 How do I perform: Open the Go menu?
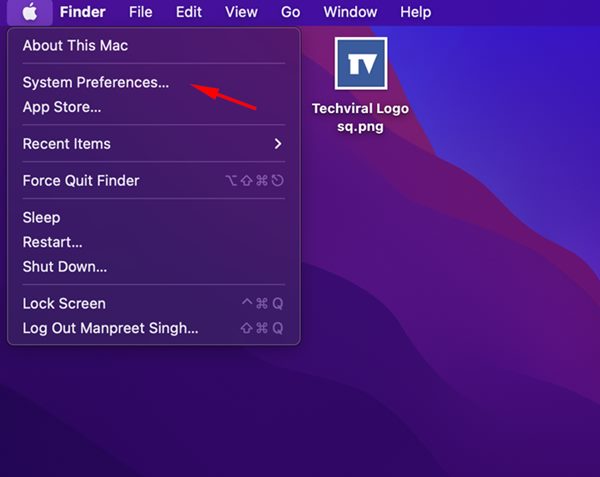click(290, 12)
